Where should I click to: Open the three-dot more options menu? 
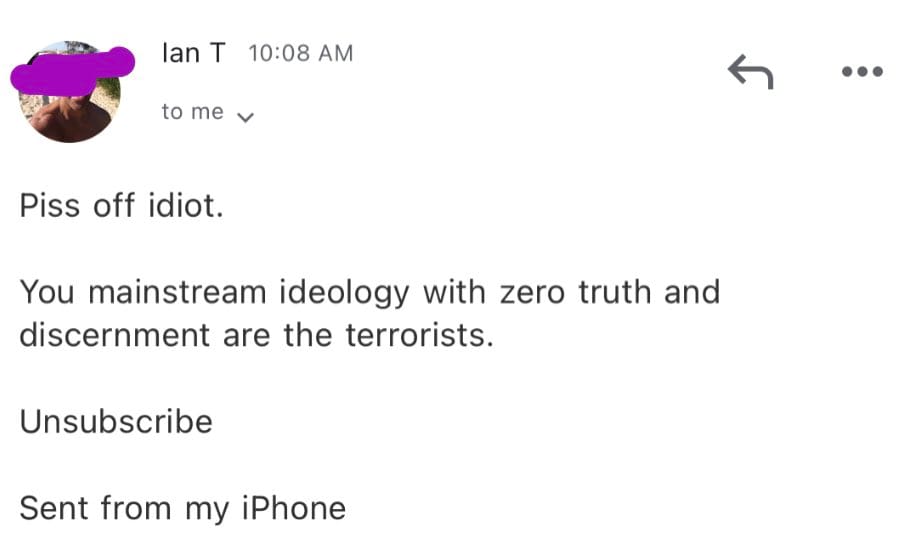pyautogui.click(x=862, y=72)
